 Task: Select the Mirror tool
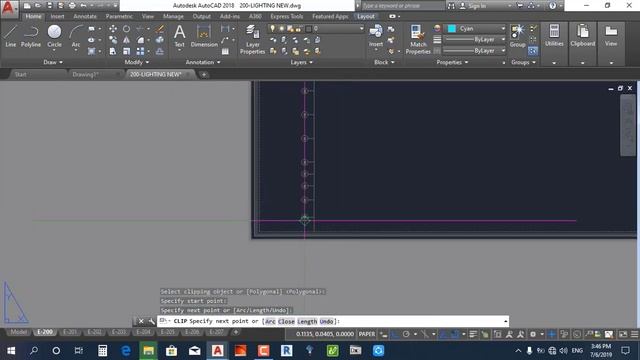127,40
